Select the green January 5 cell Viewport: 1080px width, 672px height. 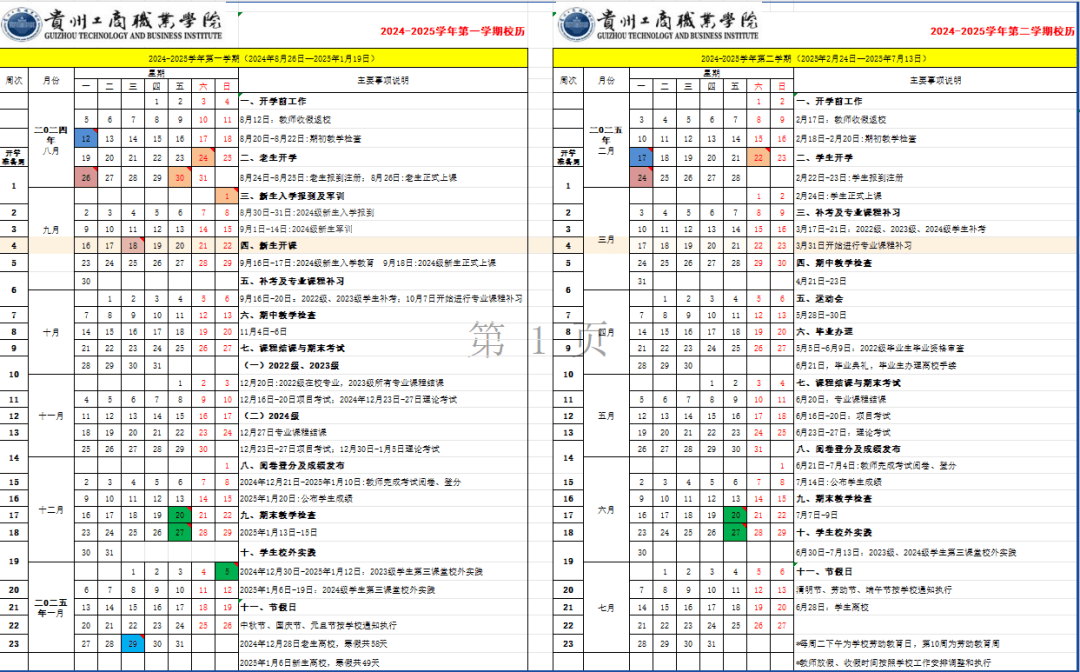(x=227, y=571)
